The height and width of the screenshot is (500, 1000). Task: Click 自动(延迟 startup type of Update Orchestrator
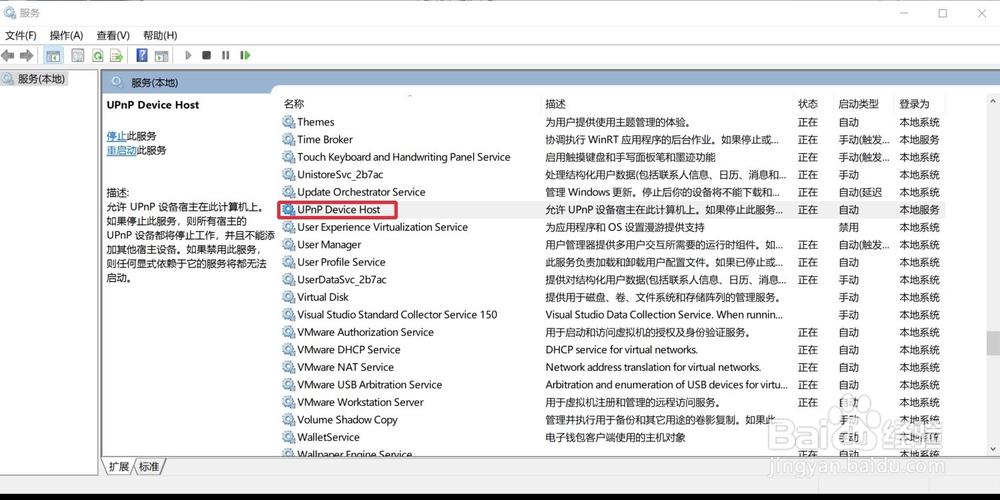coord(860,192)
